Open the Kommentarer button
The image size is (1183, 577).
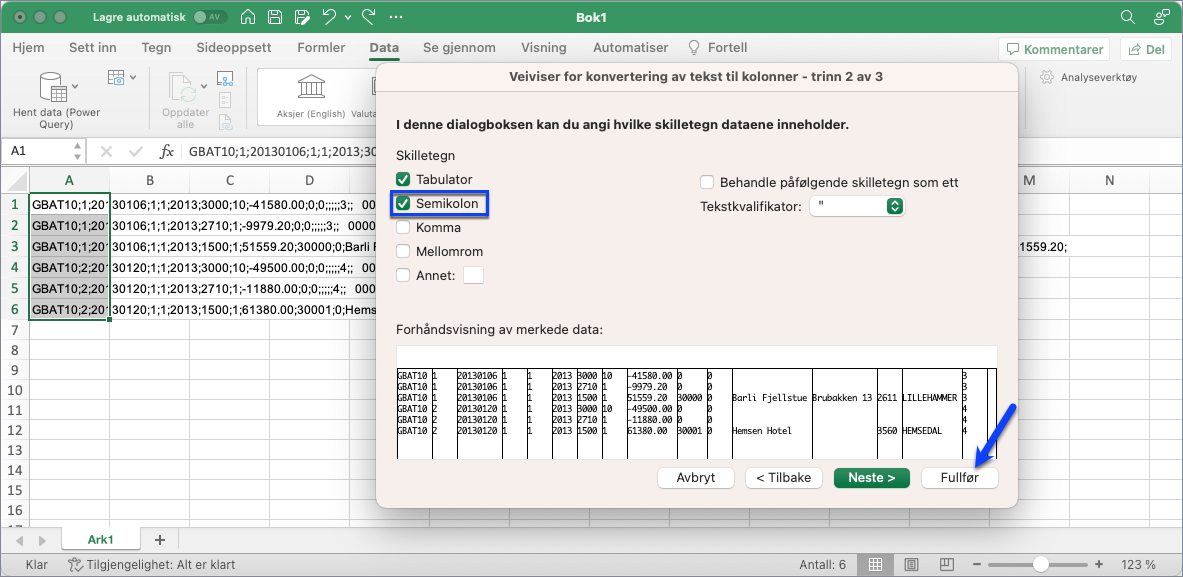point(1054,50)
